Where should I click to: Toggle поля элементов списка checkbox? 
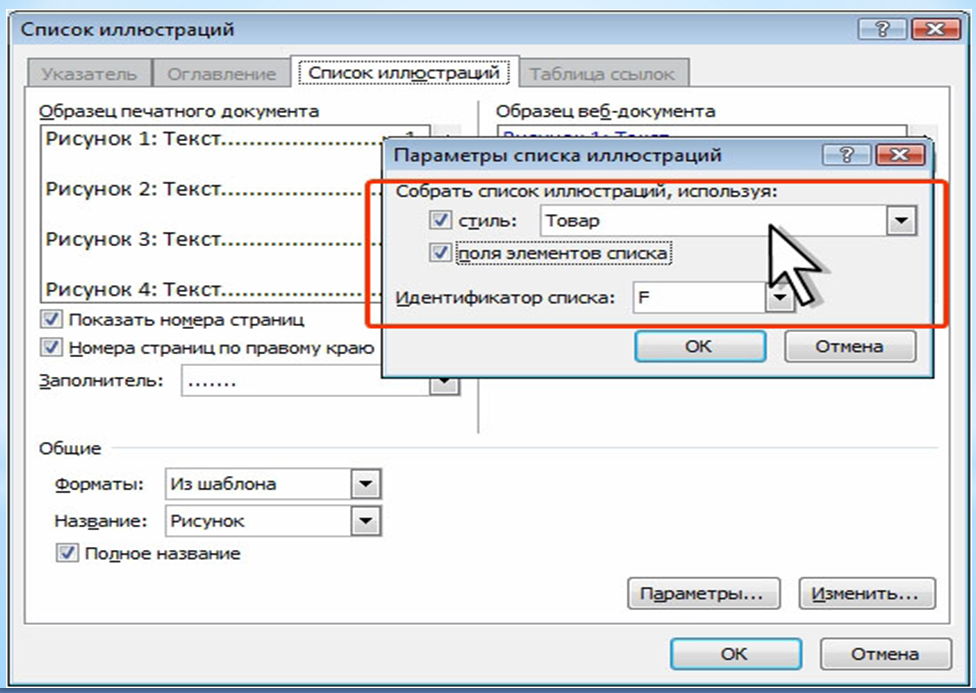440,253
